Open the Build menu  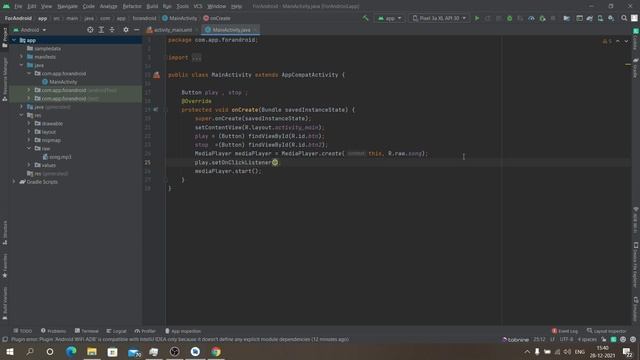(x=152, y=6)
